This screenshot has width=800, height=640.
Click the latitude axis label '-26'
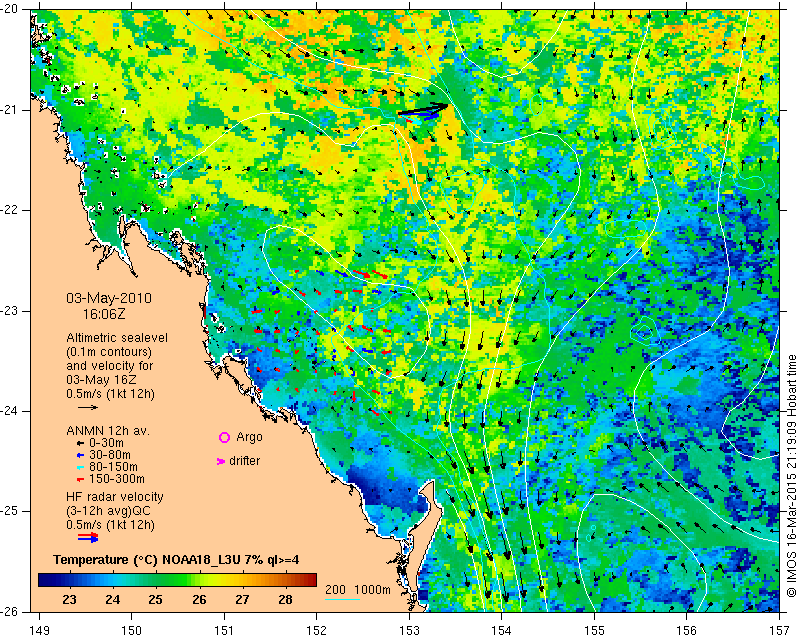(x=10, y=612)
